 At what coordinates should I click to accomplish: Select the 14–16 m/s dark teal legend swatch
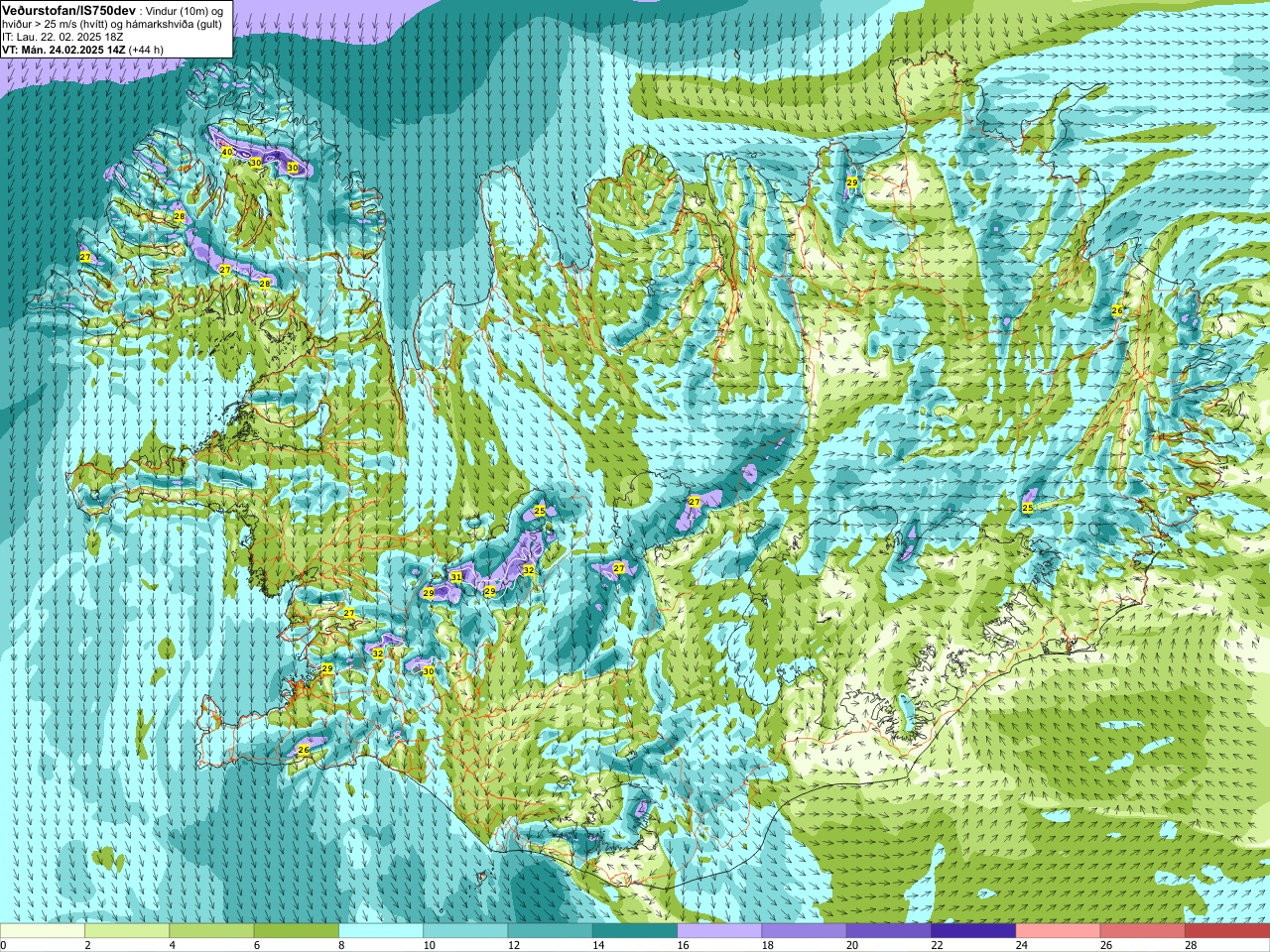pyautogui.click(x=635, y=931)
